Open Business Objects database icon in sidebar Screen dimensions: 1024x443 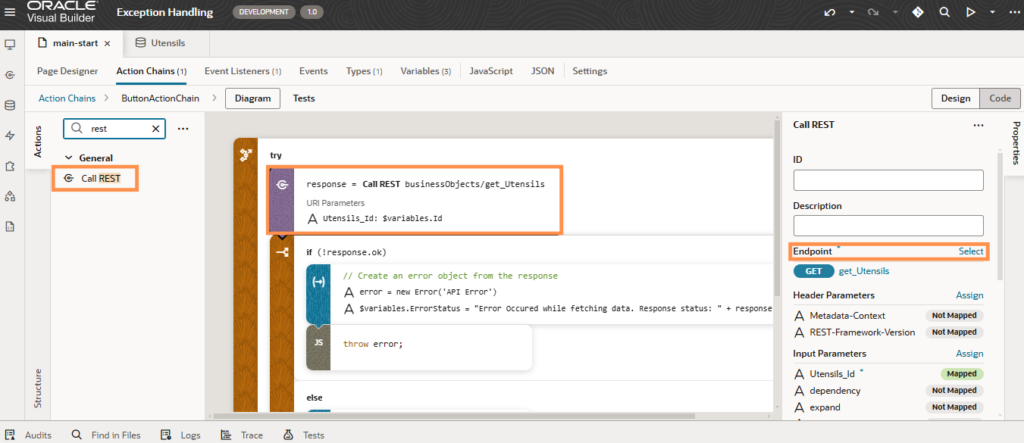pyautogui.click(x=10, y=105)
